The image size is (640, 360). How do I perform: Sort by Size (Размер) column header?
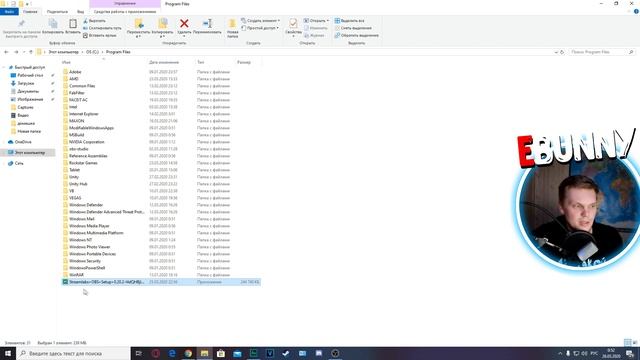point(244,62)
